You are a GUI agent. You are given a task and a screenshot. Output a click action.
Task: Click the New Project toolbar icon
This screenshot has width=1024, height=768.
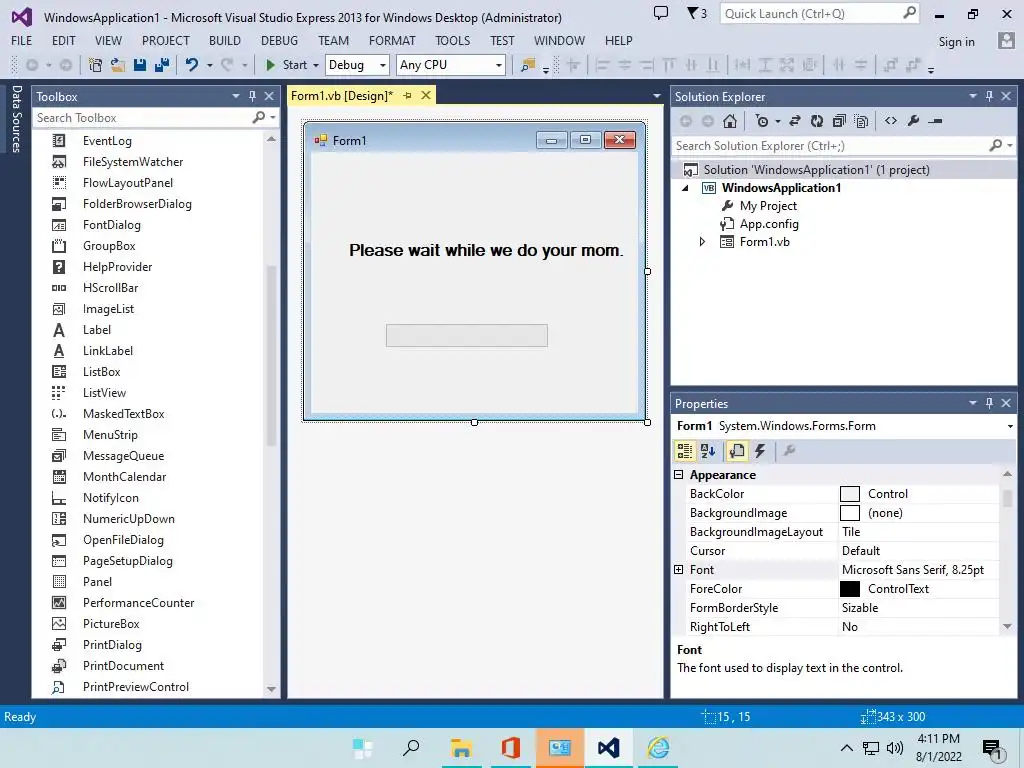tap(95, 65)
